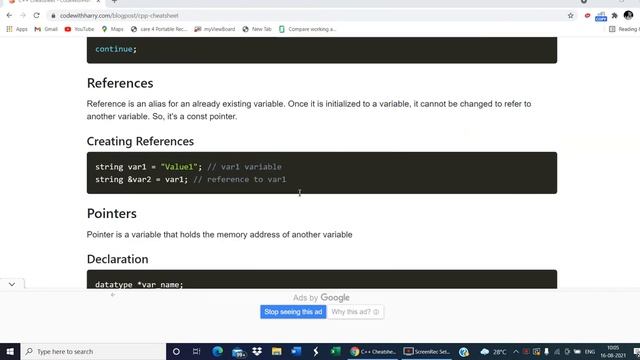The width and height of the screenshot is (640, 360).
Task: Open the ENG language indicator
Action: click(x=589, y=351)
